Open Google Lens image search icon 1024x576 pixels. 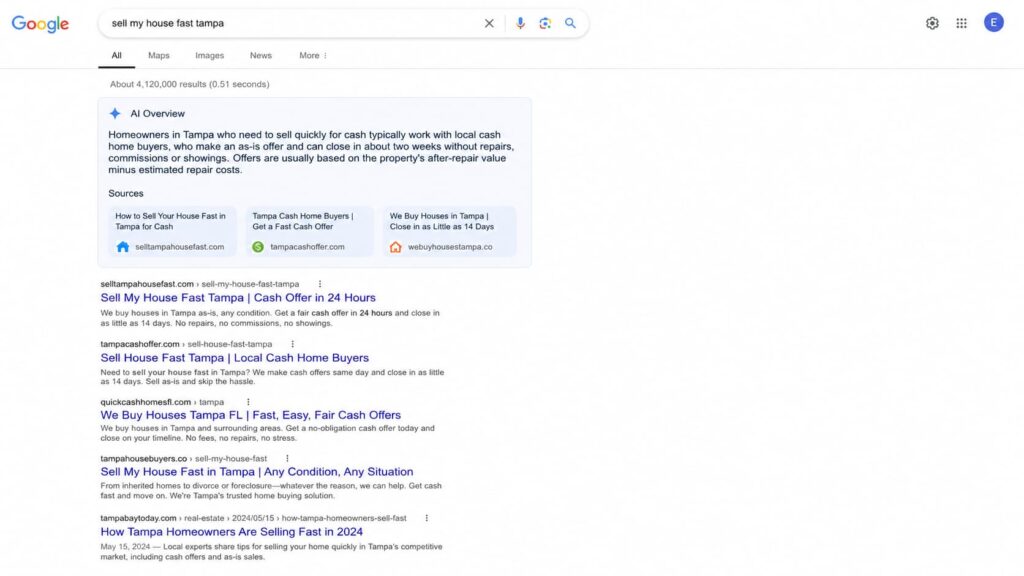point(545,24)
